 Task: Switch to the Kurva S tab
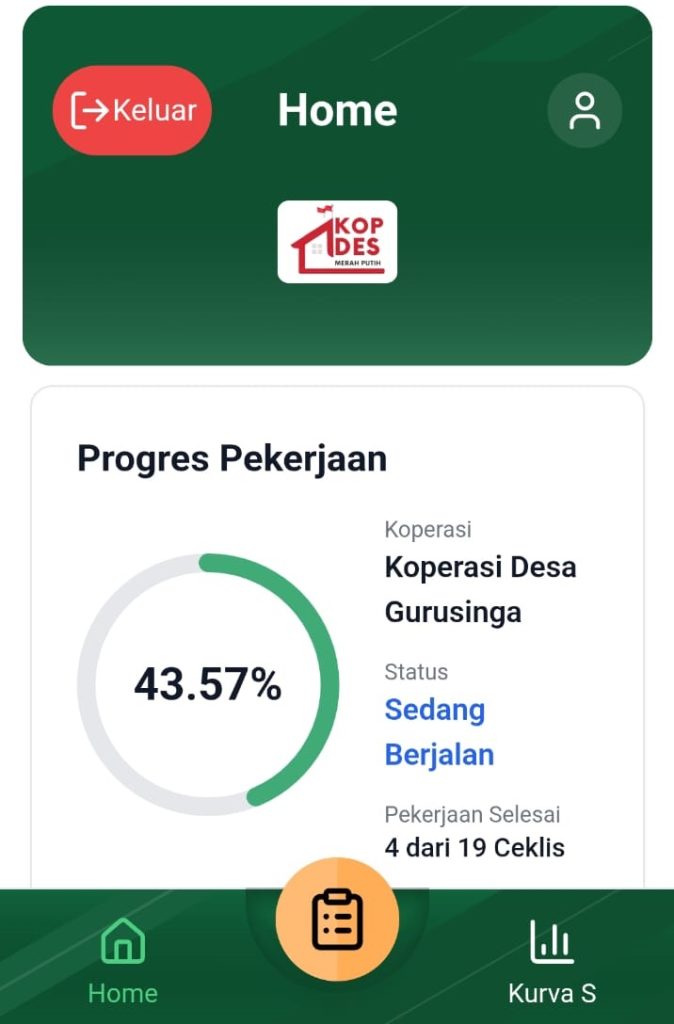click(x=552, y=993)
